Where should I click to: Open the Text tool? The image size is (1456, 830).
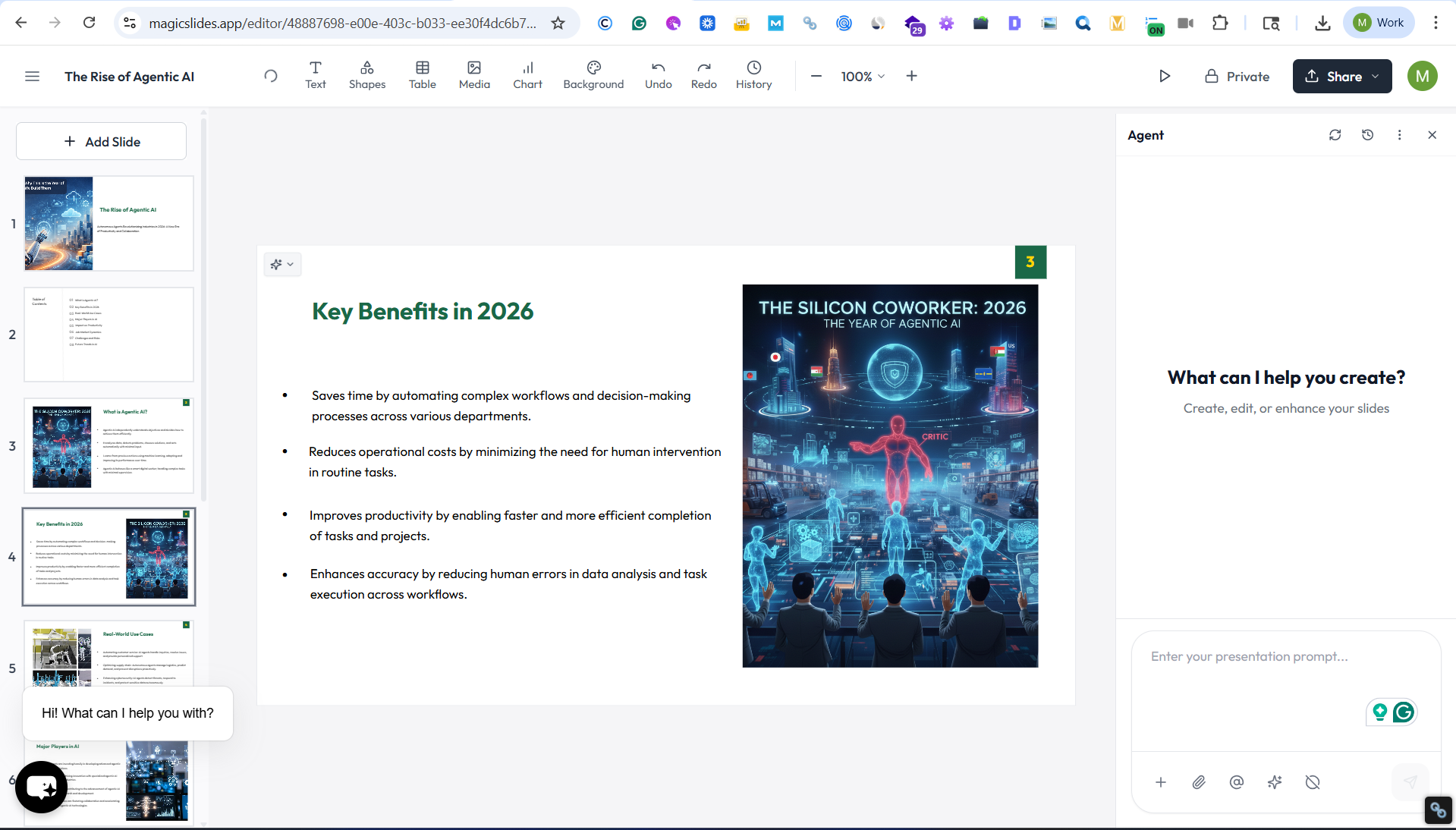316,76
